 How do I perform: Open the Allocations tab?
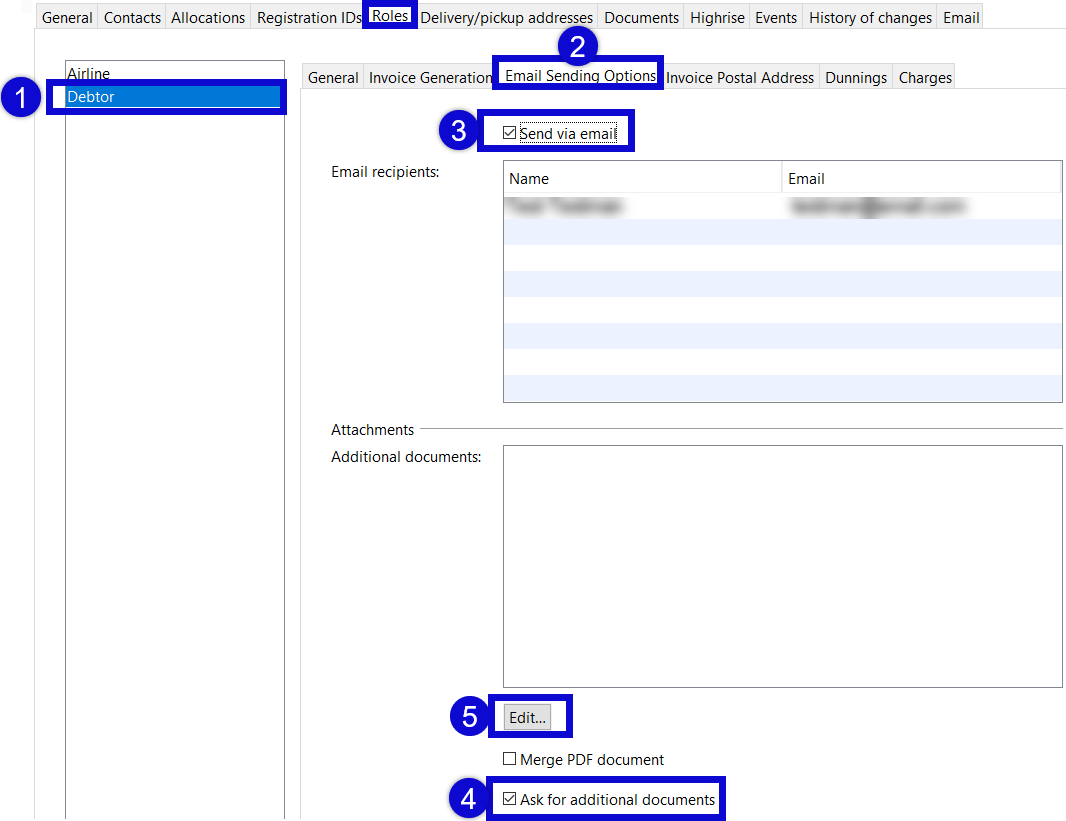(207, 16)
